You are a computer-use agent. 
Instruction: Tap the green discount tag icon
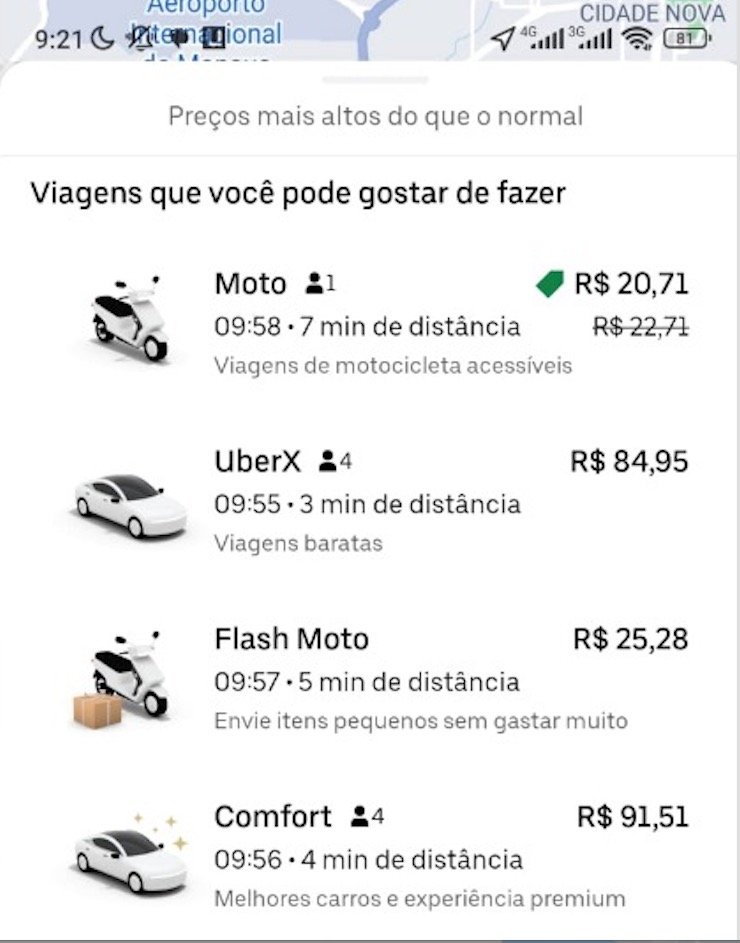point(550,284)
